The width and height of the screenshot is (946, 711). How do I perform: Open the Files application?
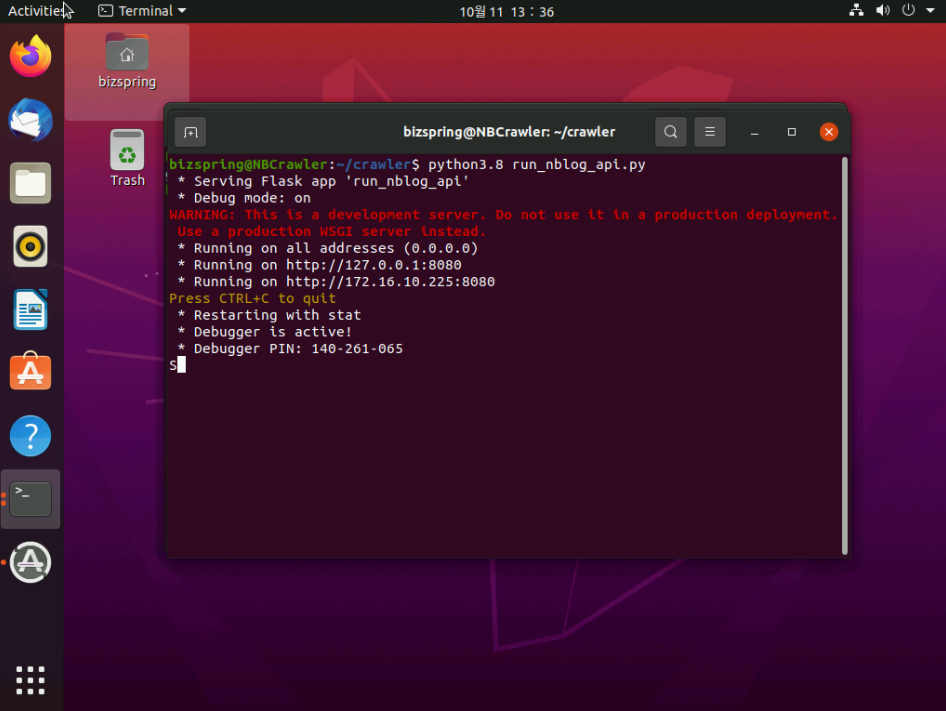[x=30, y=183]
